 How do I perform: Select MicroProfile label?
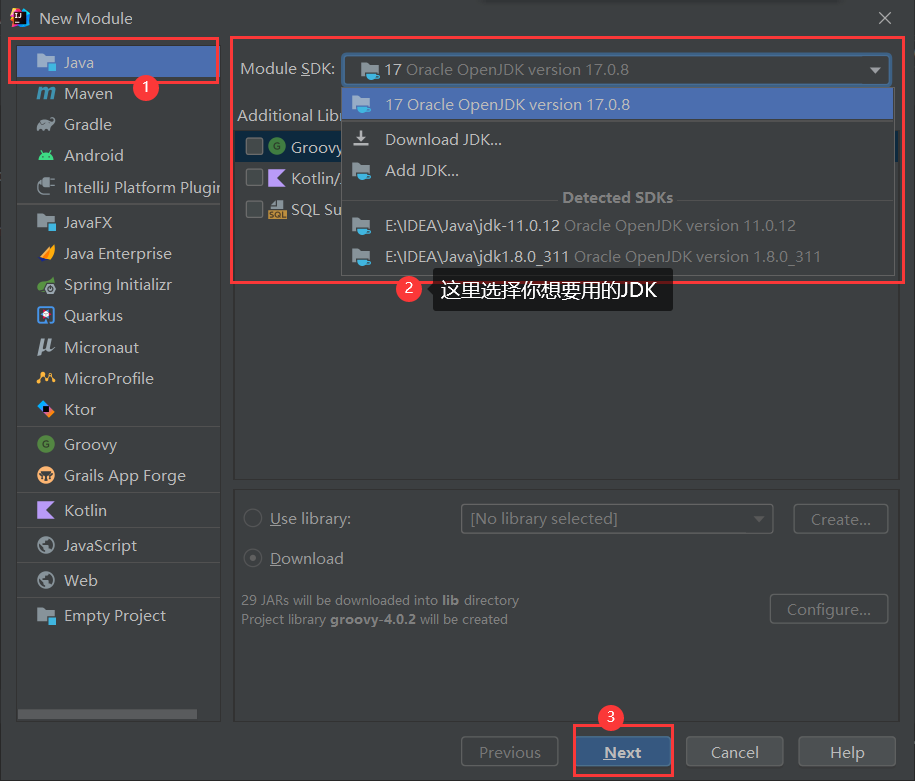109,378
